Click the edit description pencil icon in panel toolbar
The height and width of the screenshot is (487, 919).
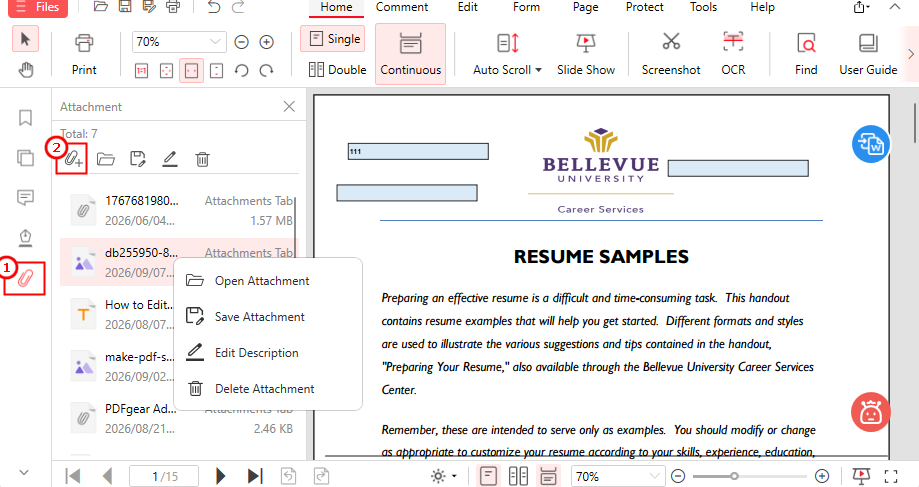point(170,159)
